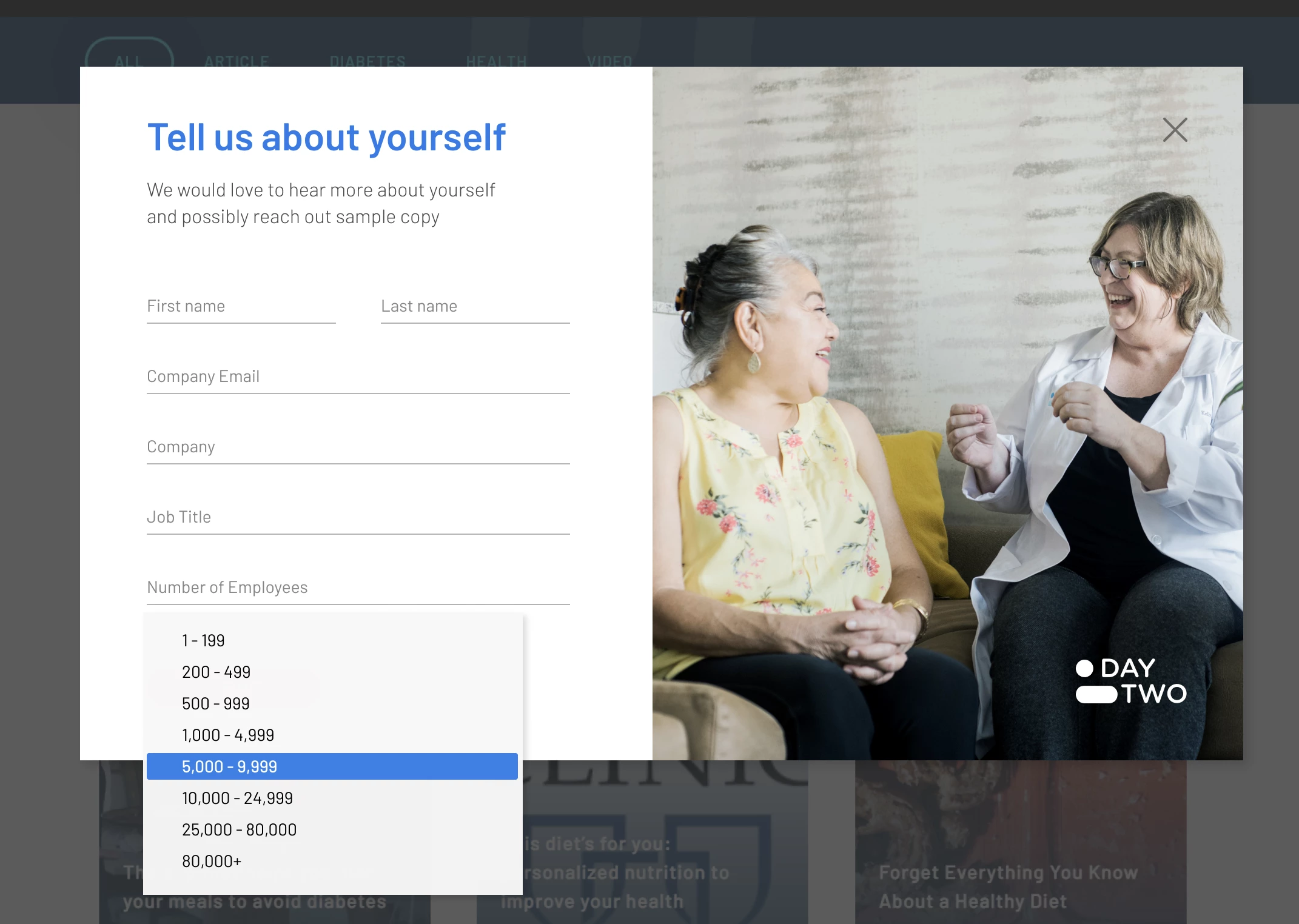The width and height of the screenshot is (1299, 924).
Task: Switch to the ARTICLE filter tab
Action: pyautogui.click(x=237, y=61)
